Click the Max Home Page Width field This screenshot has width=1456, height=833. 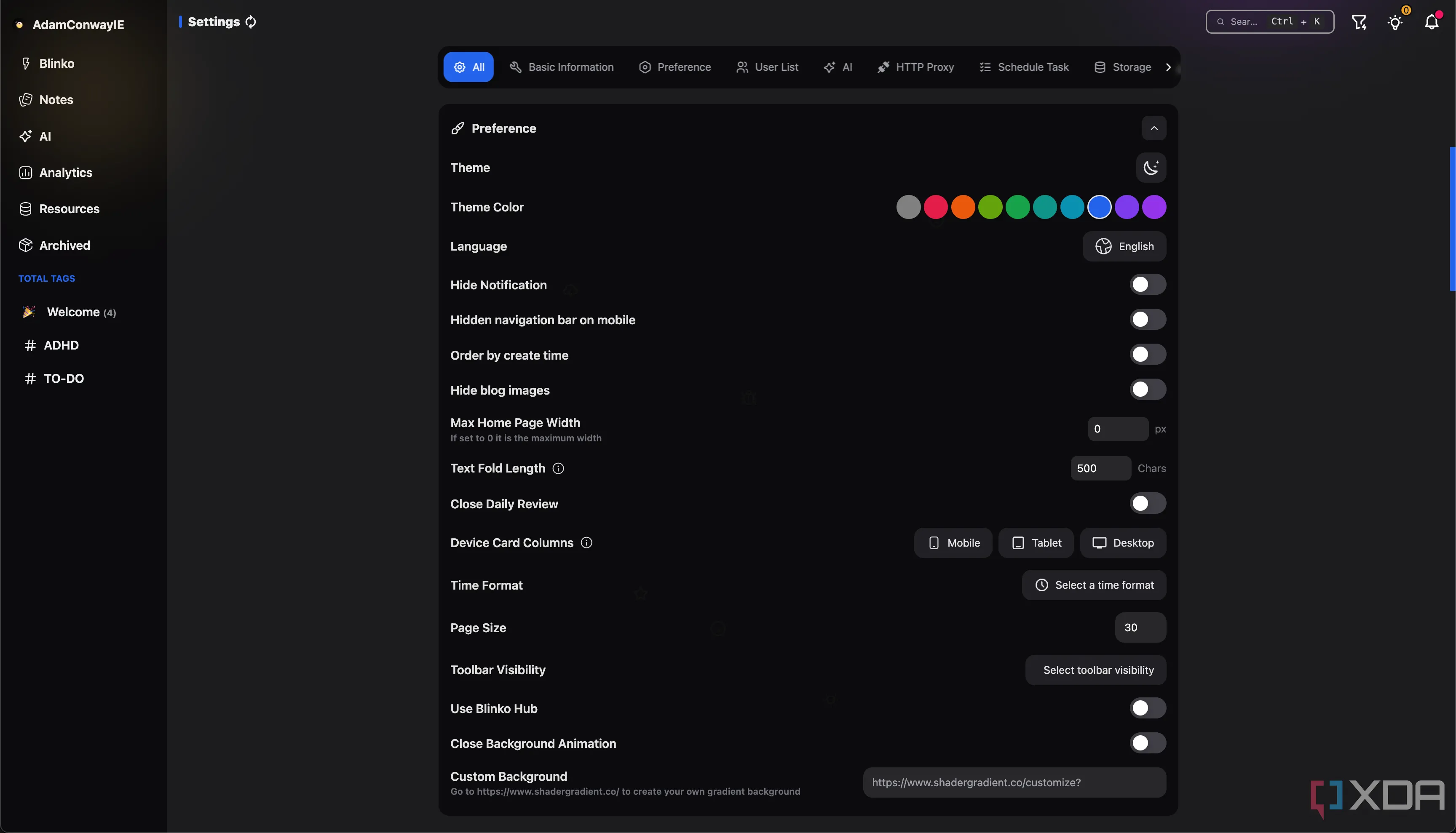(x=1118, y=429)
